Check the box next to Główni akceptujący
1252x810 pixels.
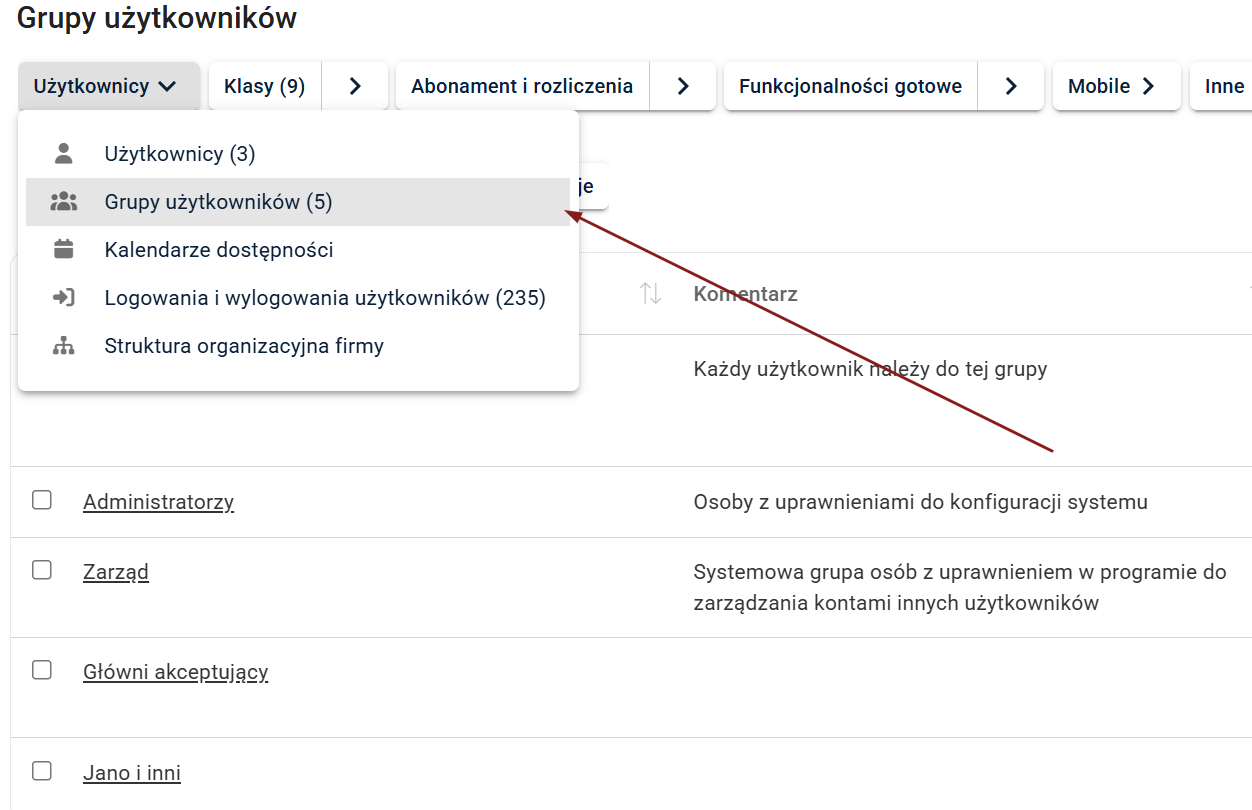[x=42, y=670]
